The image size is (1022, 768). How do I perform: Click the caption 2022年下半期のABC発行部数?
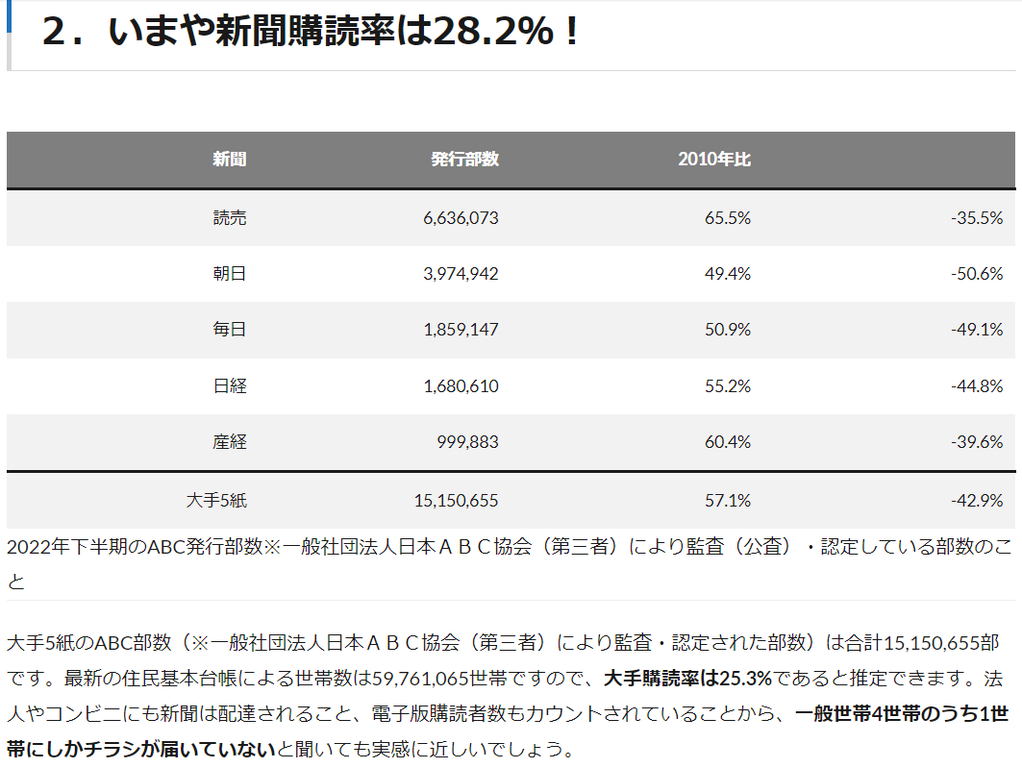(135, 546)
